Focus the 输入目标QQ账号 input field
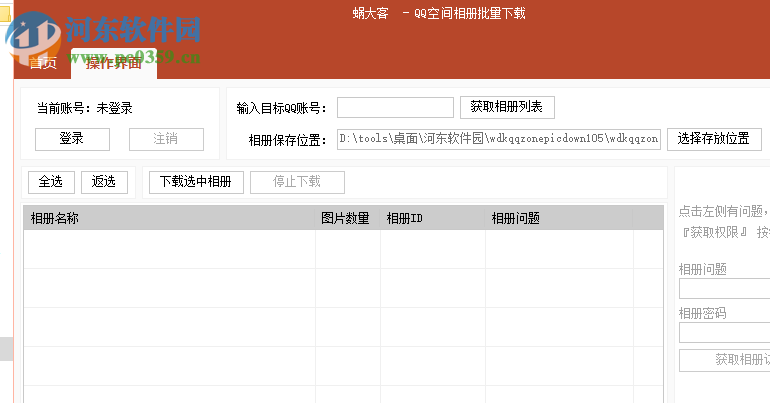Viewport: 770px width, 403px height. pos(395,107)
